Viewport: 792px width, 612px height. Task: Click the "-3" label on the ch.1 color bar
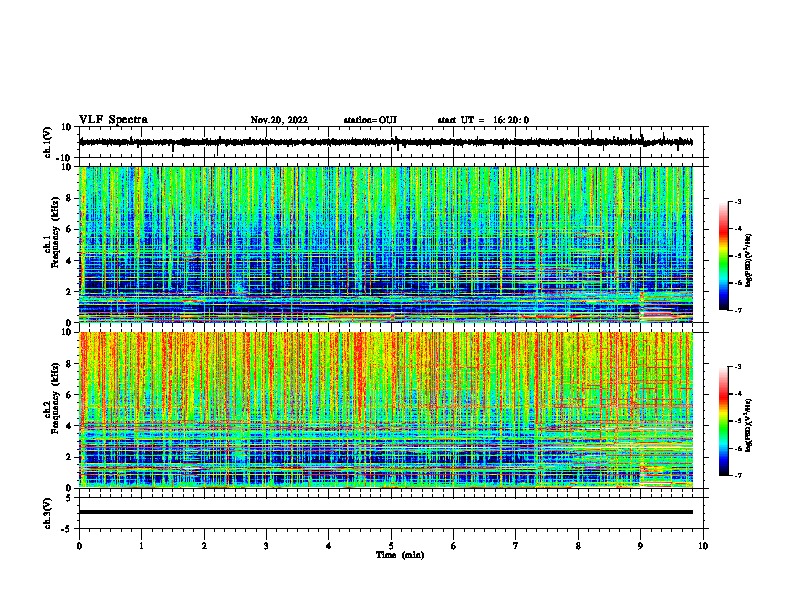[737, 202]
